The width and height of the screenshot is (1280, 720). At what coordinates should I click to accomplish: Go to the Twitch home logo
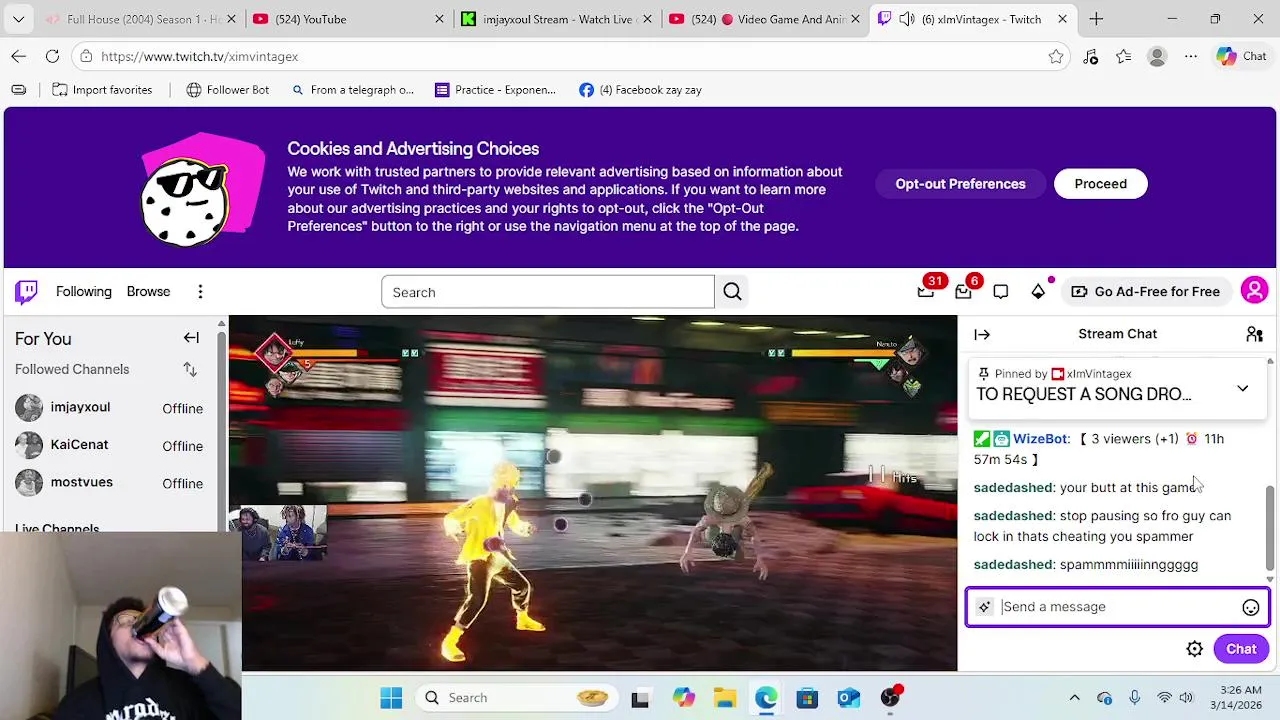[x=26, y=292]
